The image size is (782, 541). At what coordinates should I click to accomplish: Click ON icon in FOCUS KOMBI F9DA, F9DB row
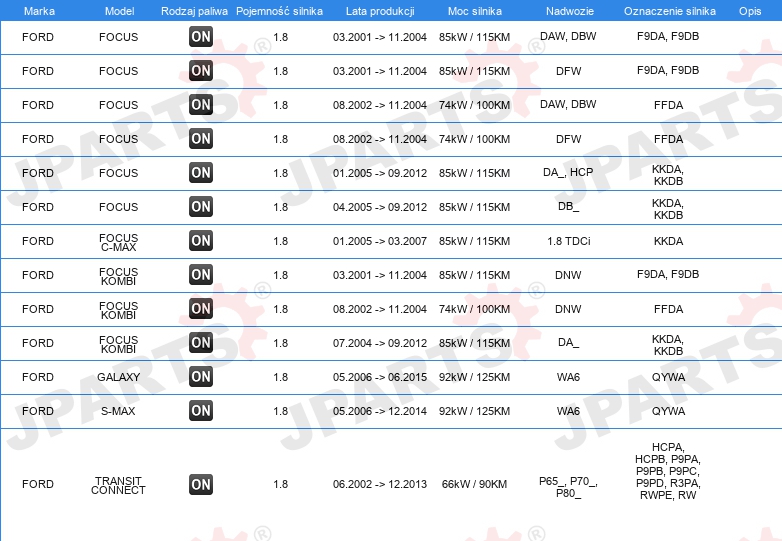(x=201, y=274)
